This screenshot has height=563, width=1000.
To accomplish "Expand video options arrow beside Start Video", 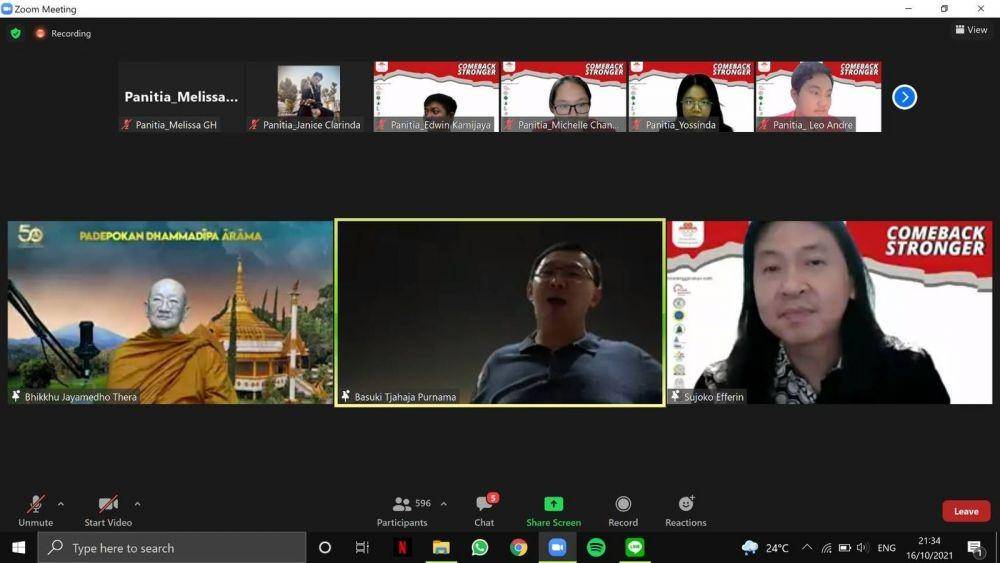I will 137,504.
